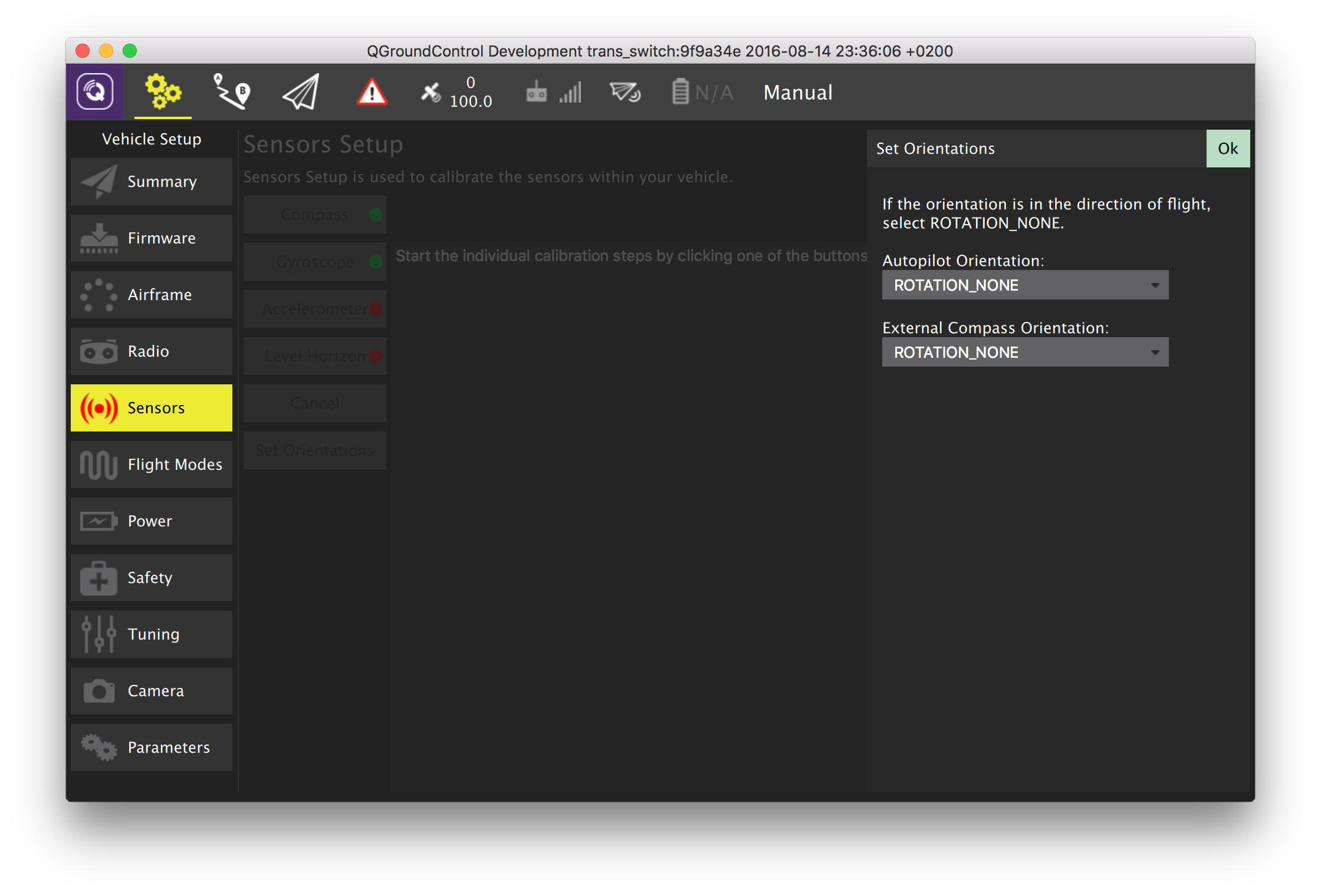This screenshot has height=896, width=1321.
Task: Select the Summary setup page
Action: [x=152, y=182]
